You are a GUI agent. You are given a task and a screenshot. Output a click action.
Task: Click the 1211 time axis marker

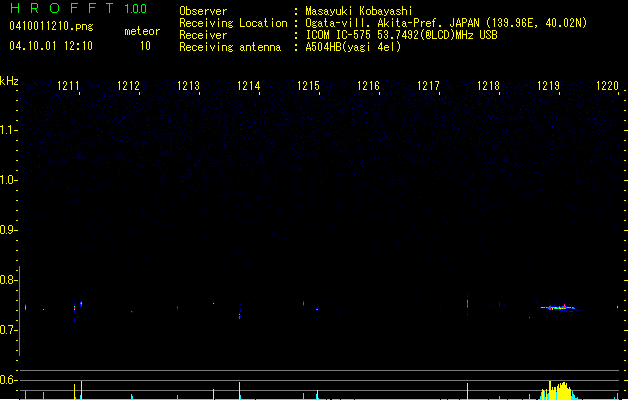68,86
